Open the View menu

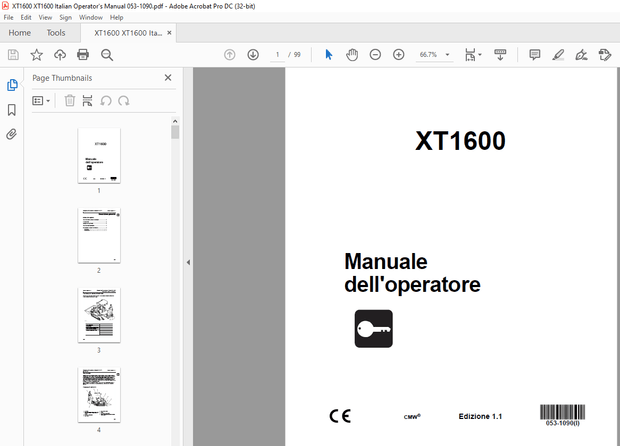pos(45,17)
